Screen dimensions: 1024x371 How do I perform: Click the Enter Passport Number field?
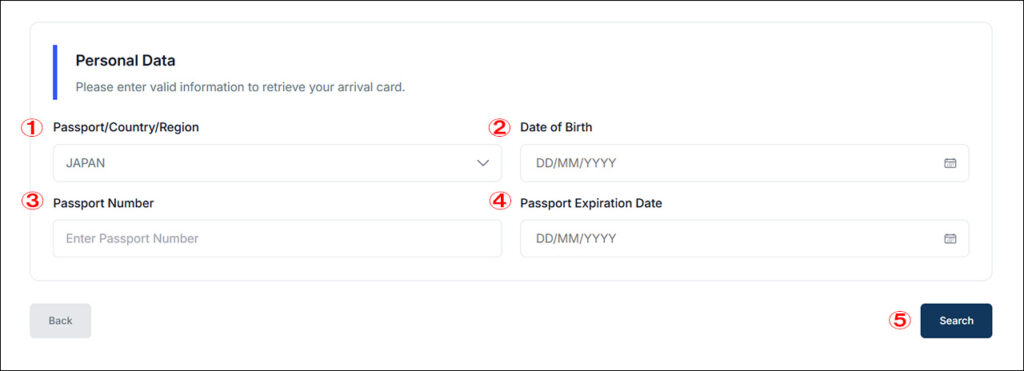pos(278,238)
